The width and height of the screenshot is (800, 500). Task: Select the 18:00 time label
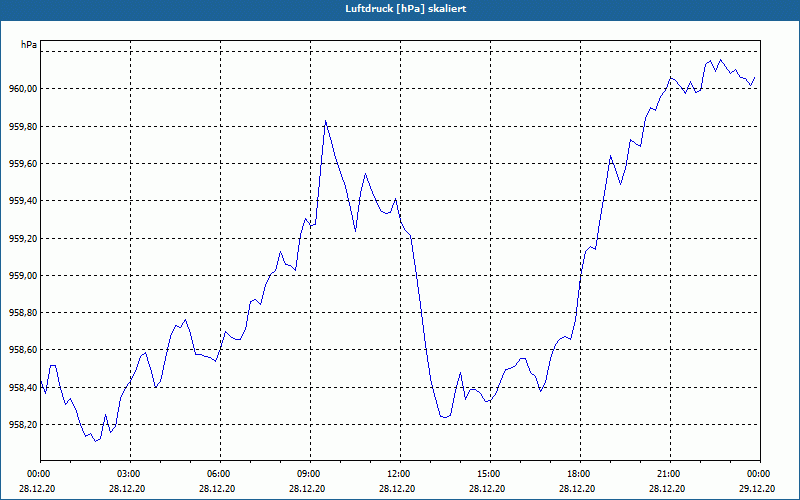(581, 474)
